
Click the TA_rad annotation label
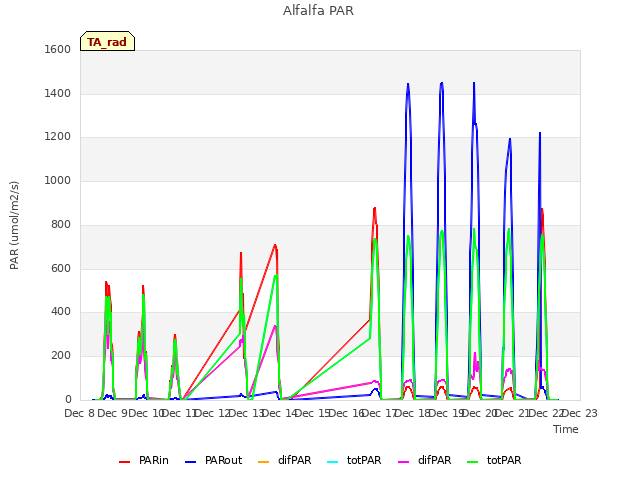(107, 42)
